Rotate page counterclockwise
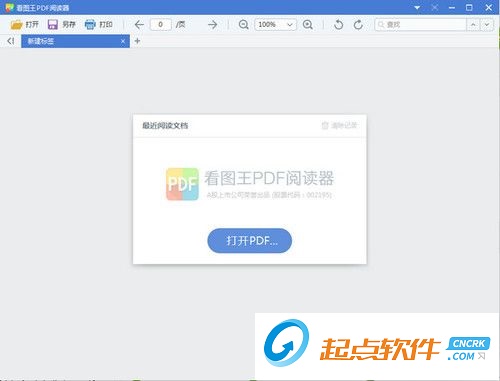500x381 pixels. [x=338, y=24]
